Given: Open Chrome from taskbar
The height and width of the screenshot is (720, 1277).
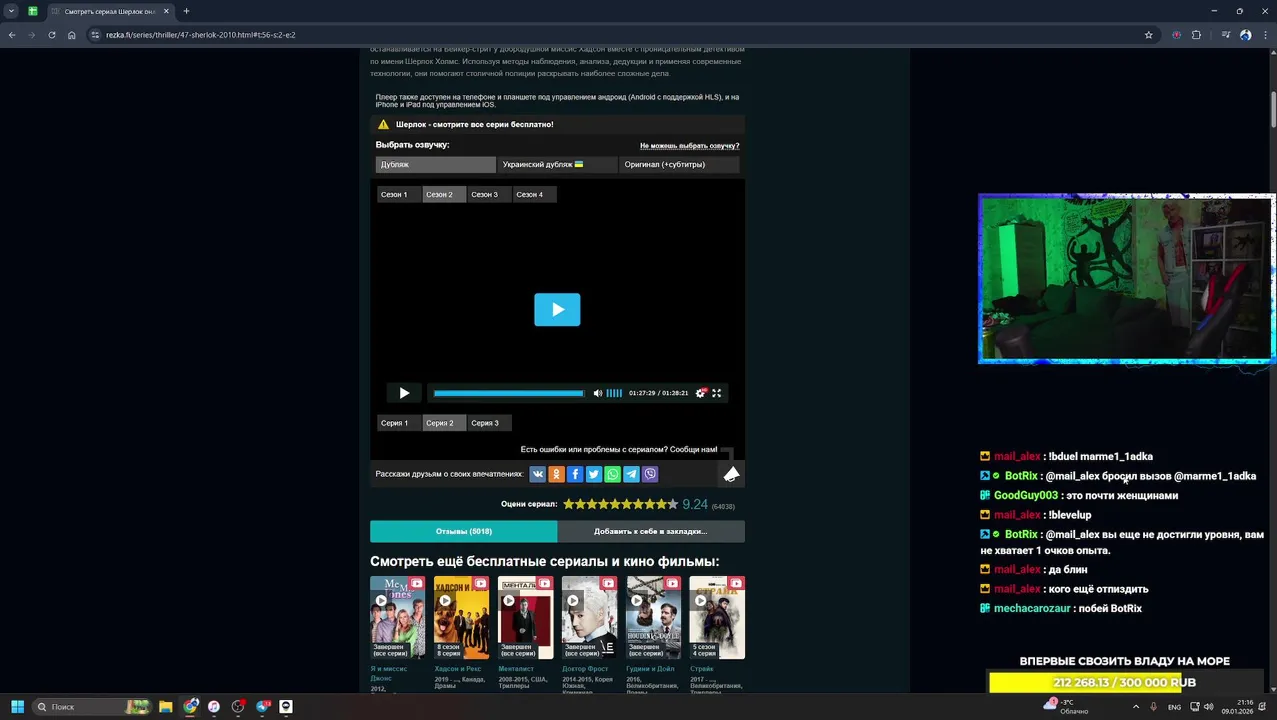Looking at the screenshot, I should pyautogui.click(x=190, y=707).
